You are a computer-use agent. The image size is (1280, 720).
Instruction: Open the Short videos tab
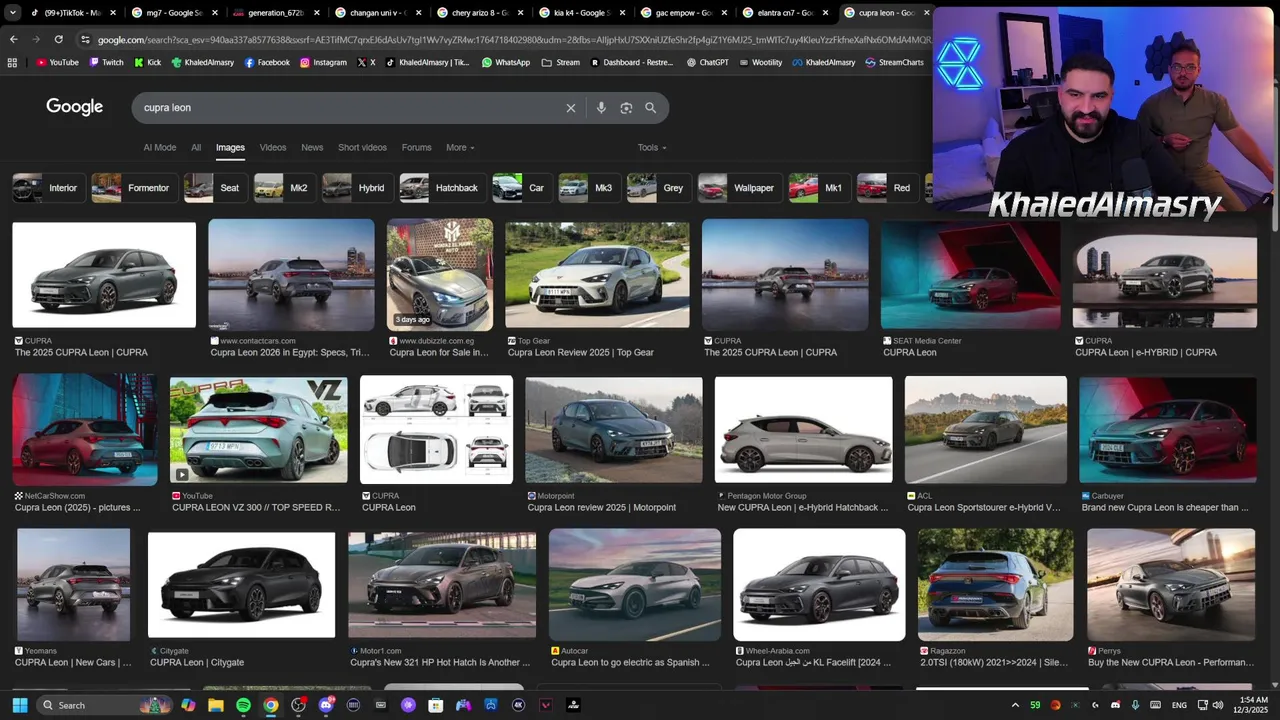point(362,148)
